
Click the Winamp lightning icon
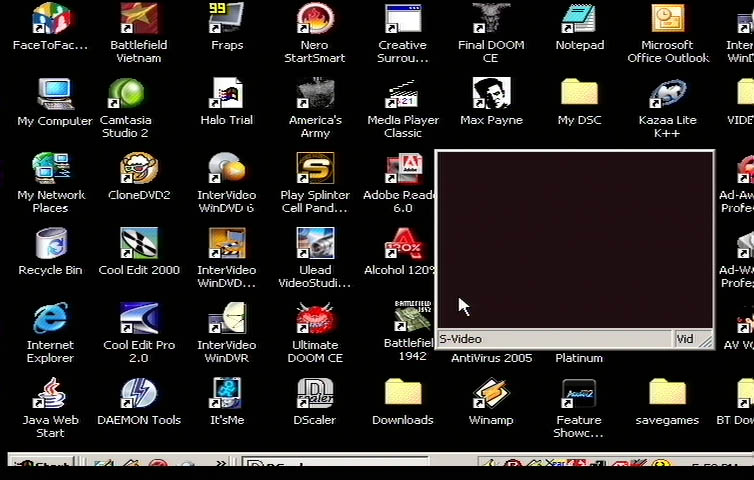tap(491, 393)
